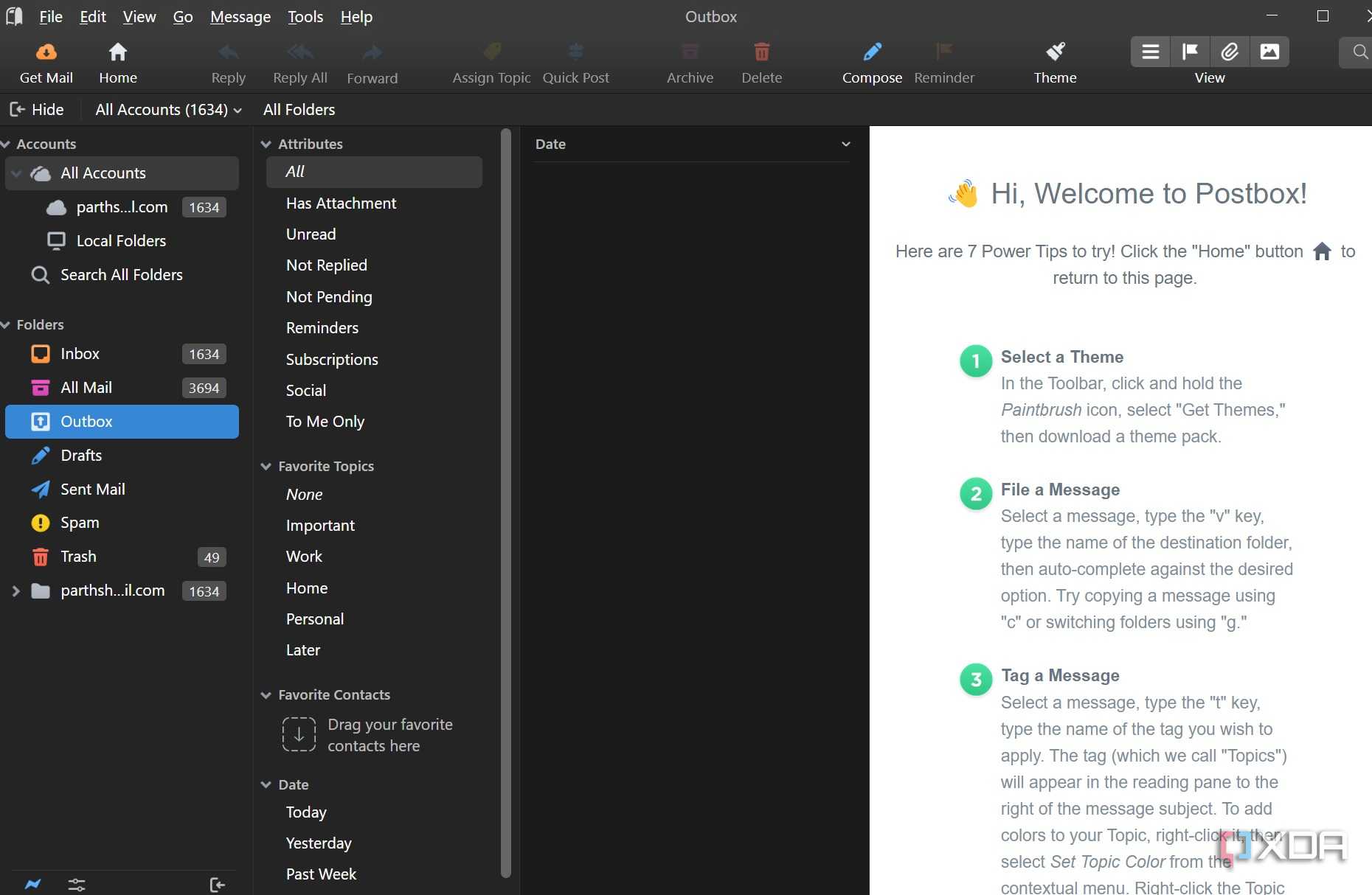The height and width of the screenshot is (895, 1372).
Task: Open the All Accounts (1634) dropdown
Action: tap(169, 110)
